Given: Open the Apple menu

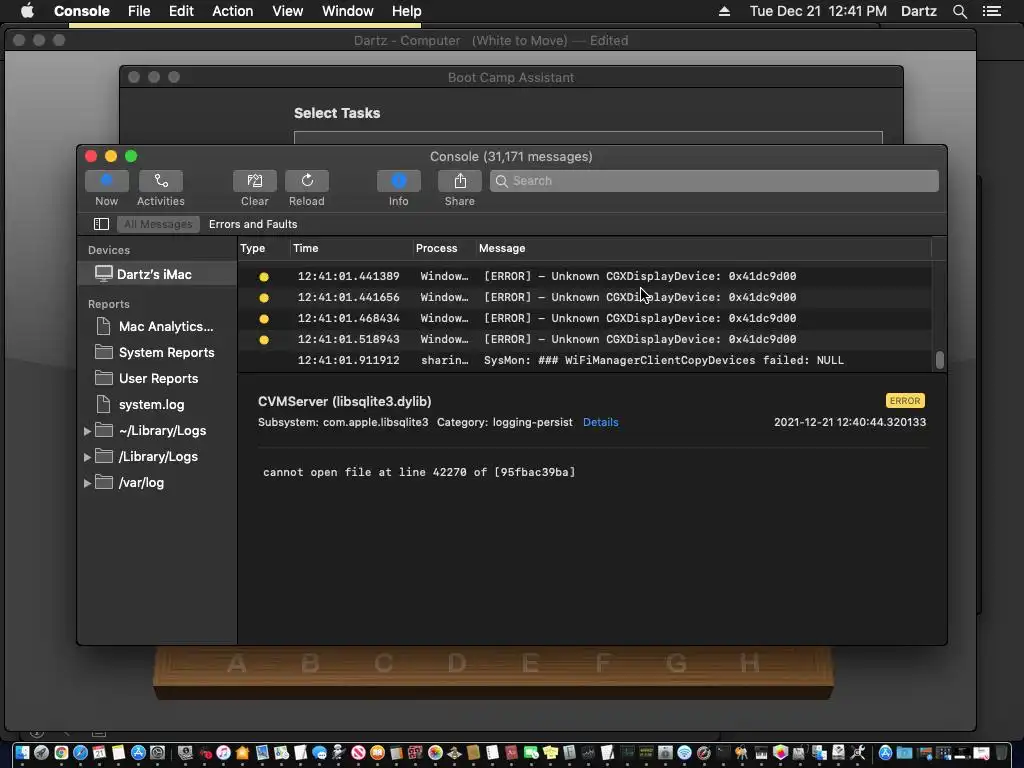Looking at the screenshot, I should point(27,11).
